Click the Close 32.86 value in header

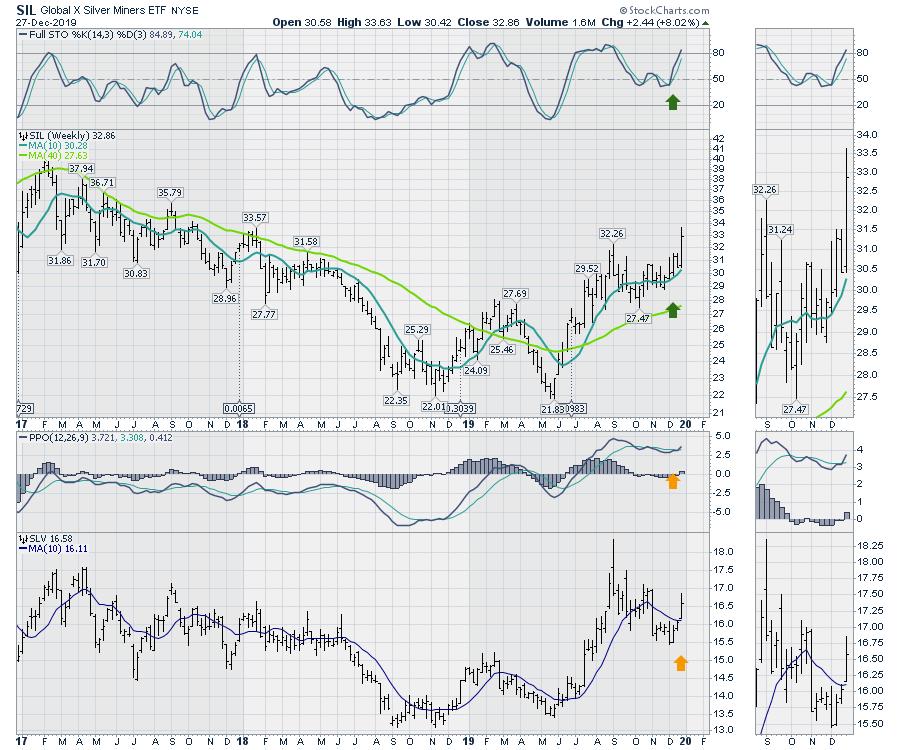point(488,22)
